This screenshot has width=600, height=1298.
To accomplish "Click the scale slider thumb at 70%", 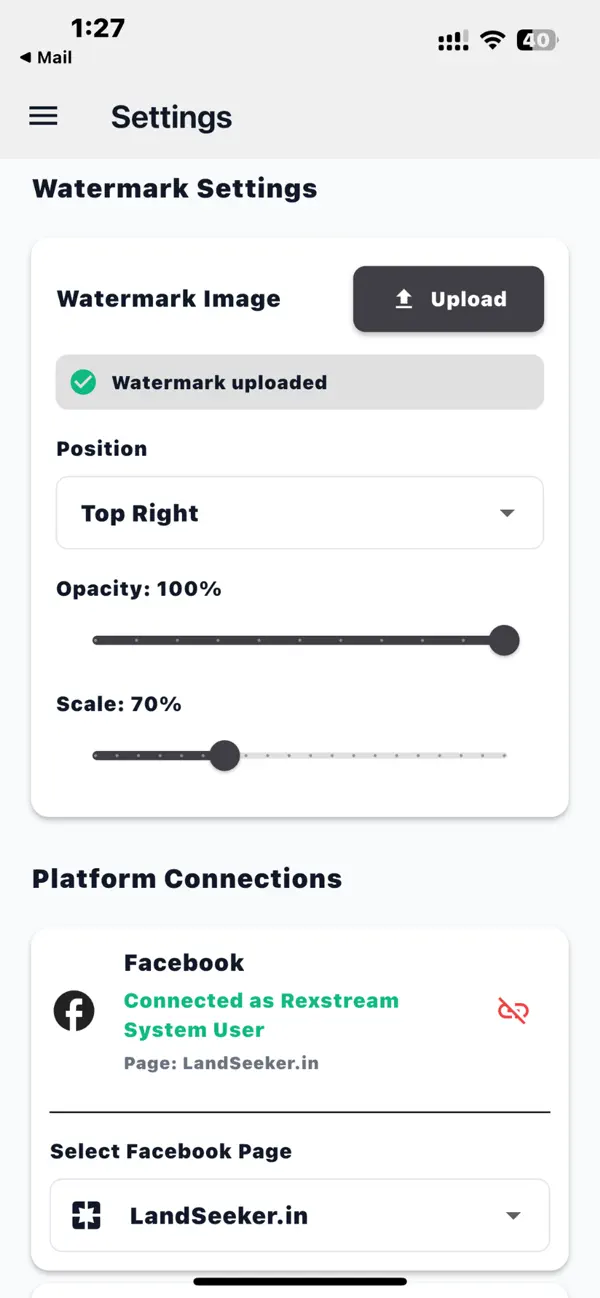I will tap(225, 755).
